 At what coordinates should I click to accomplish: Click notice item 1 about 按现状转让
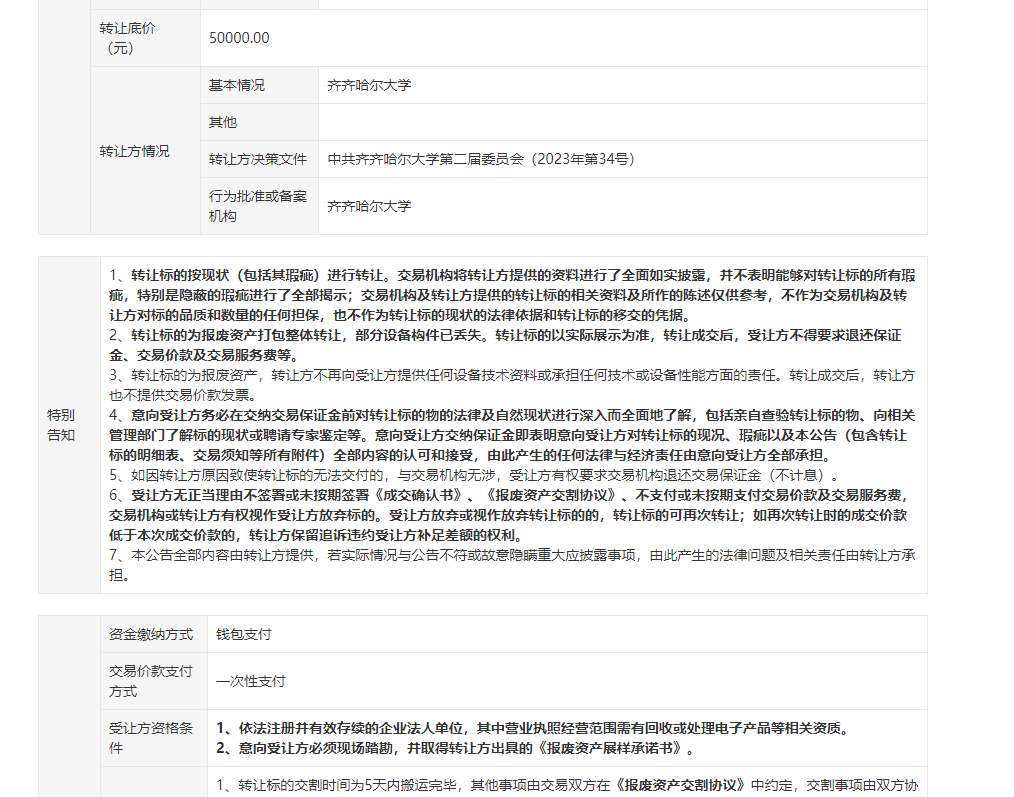point(512,295)
